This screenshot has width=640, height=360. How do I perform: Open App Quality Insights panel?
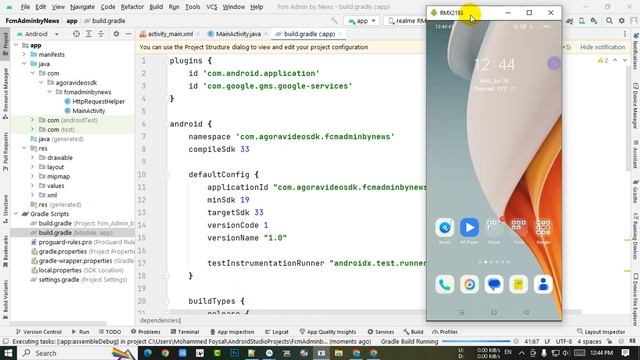pos(328,332)
